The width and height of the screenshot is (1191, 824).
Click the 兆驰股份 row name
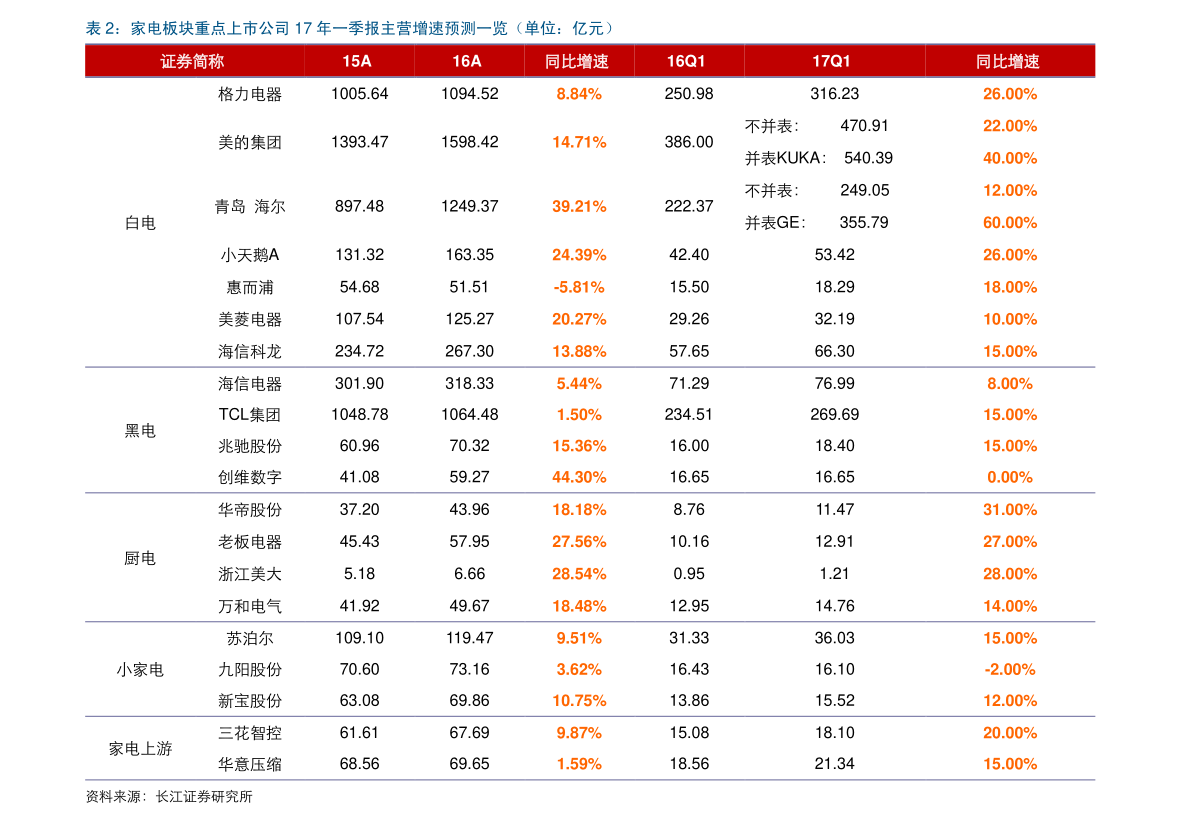pos(250,447)
